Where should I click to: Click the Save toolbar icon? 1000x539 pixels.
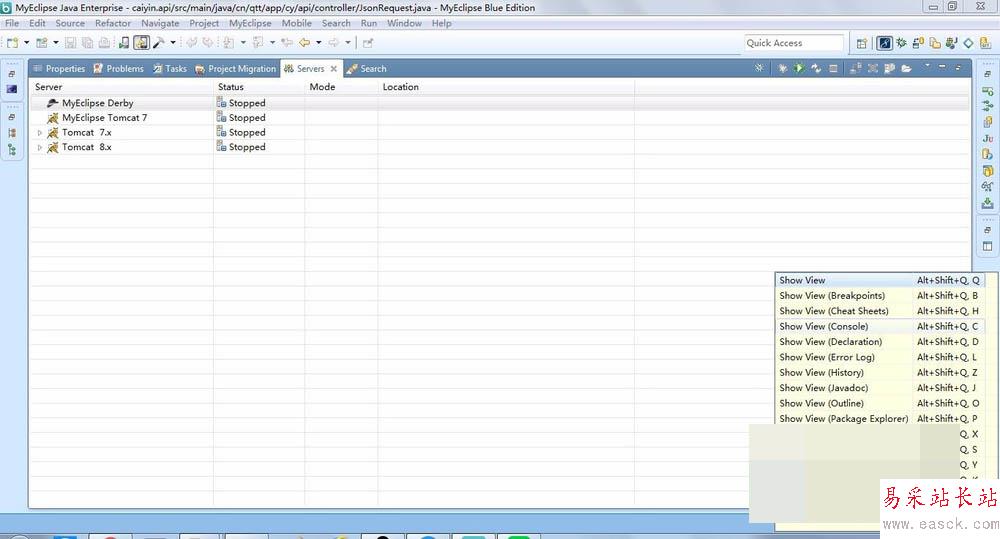[x=70, y=43]
